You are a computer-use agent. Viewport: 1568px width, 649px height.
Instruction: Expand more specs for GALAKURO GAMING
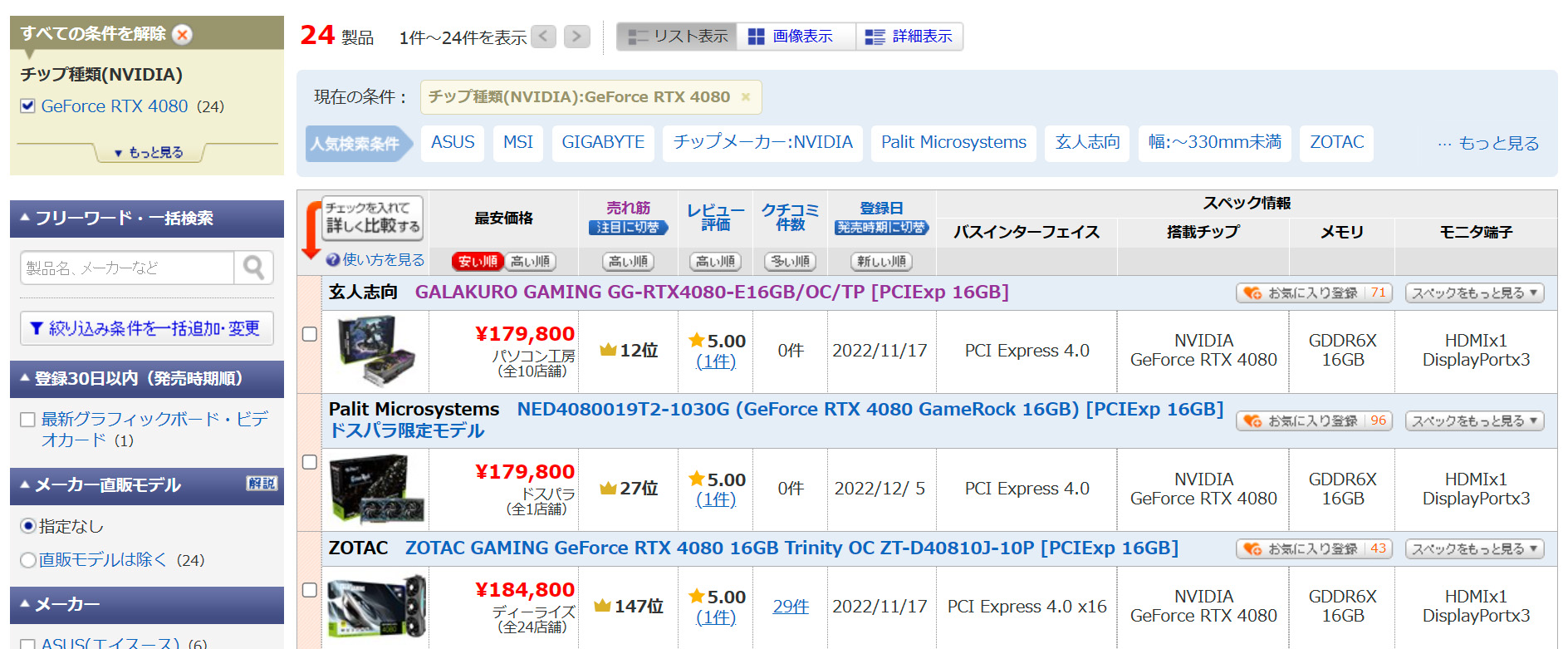tap(1474, 293)
